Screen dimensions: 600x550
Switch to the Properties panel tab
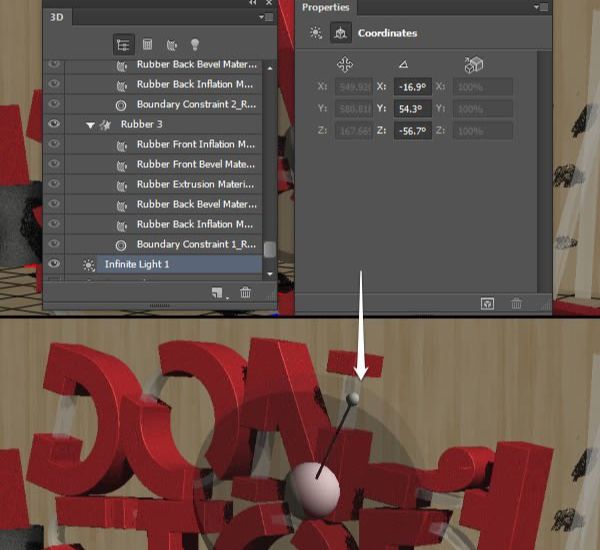326,7
